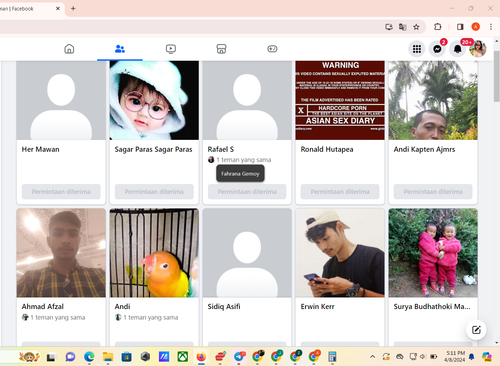Open Microsoft Store from the taskbar
This screenshot has width=500, height=366.
point(126,357)
